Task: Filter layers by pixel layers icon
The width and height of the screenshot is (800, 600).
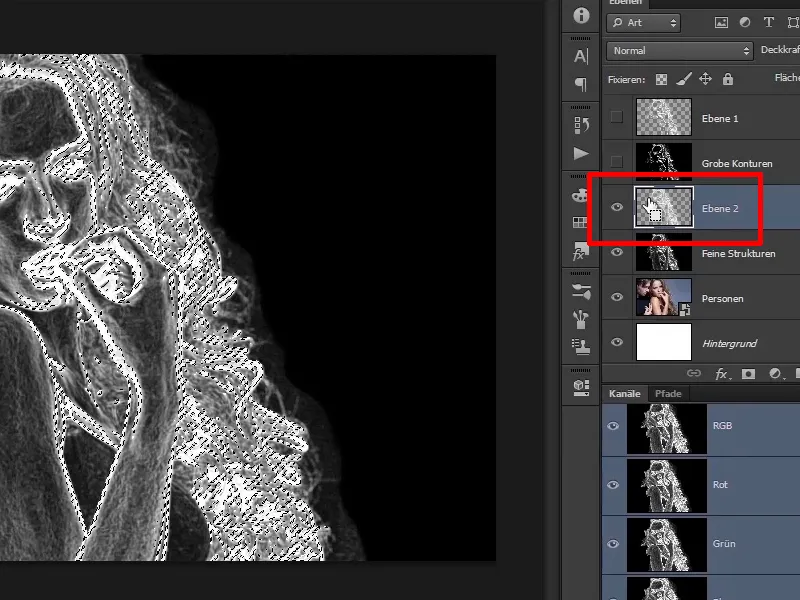Action: point(721,22)
